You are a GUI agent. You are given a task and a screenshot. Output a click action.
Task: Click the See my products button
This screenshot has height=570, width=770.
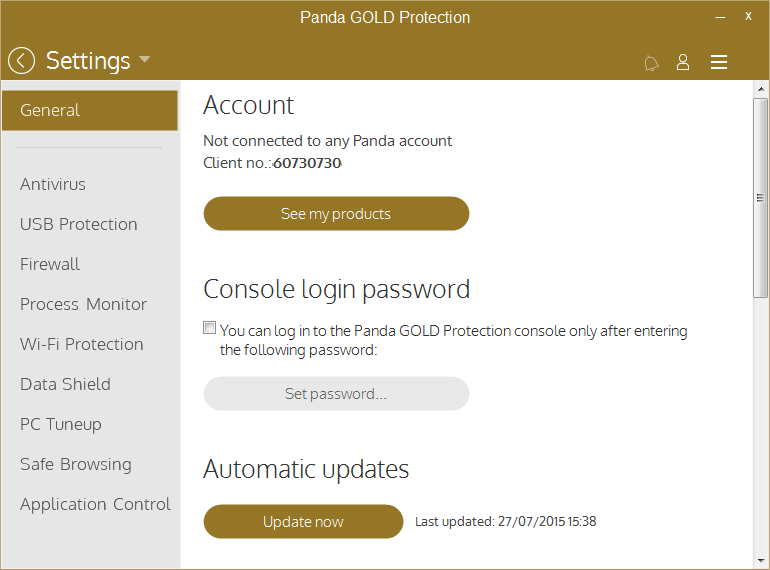(336, 214)
